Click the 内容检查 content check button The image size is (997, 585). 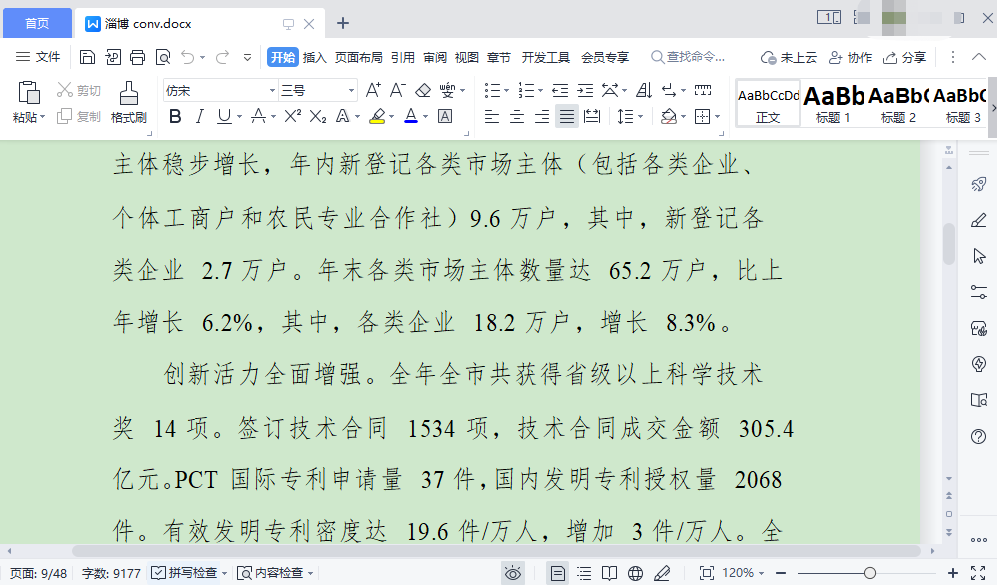(x=270, y=573)
